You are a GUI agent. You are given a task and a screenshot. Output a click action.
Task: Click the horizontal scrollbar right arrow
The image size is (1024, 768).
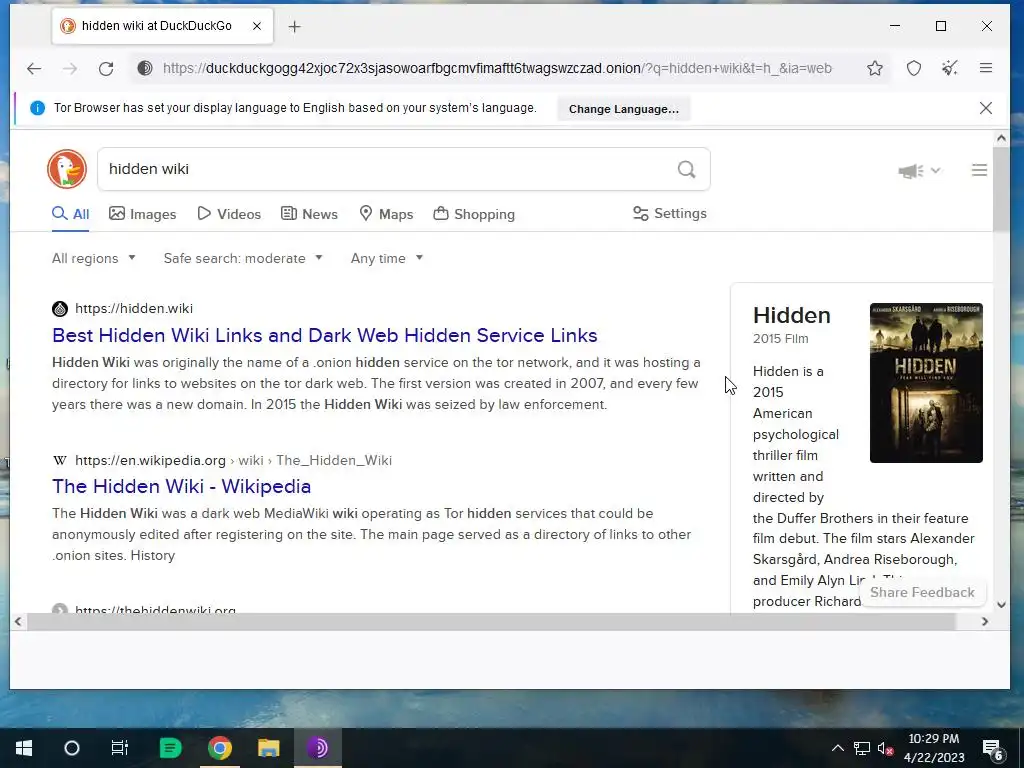(985, 622)
